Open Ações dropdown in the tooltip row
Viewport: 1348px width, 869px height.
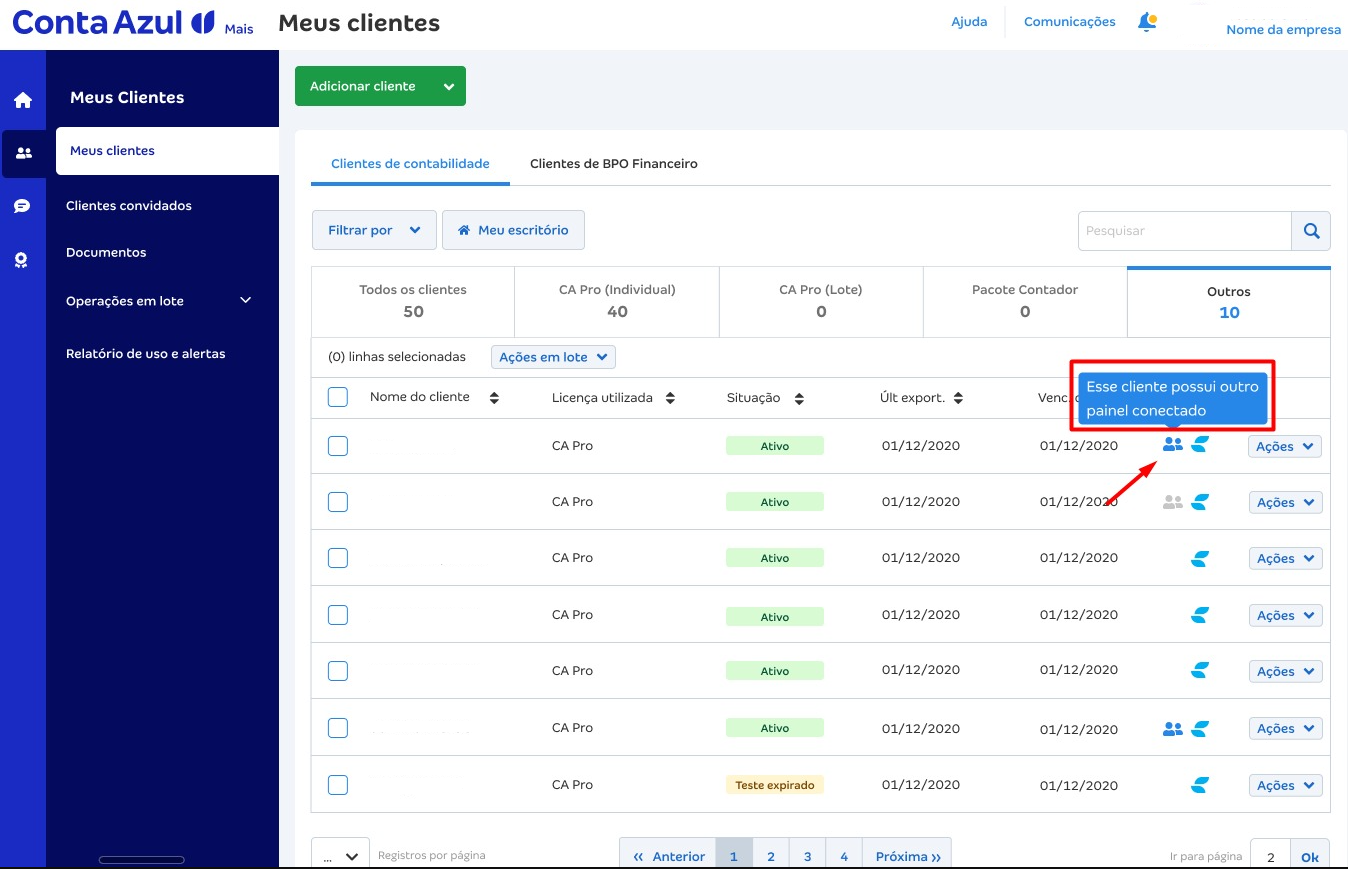click(1285, 446)
